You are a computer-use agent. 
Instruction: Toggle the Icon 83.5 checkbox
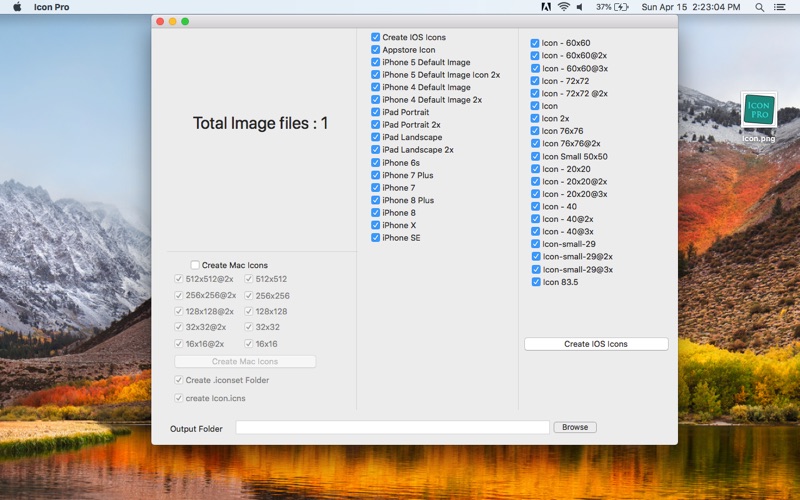point(536,282)
